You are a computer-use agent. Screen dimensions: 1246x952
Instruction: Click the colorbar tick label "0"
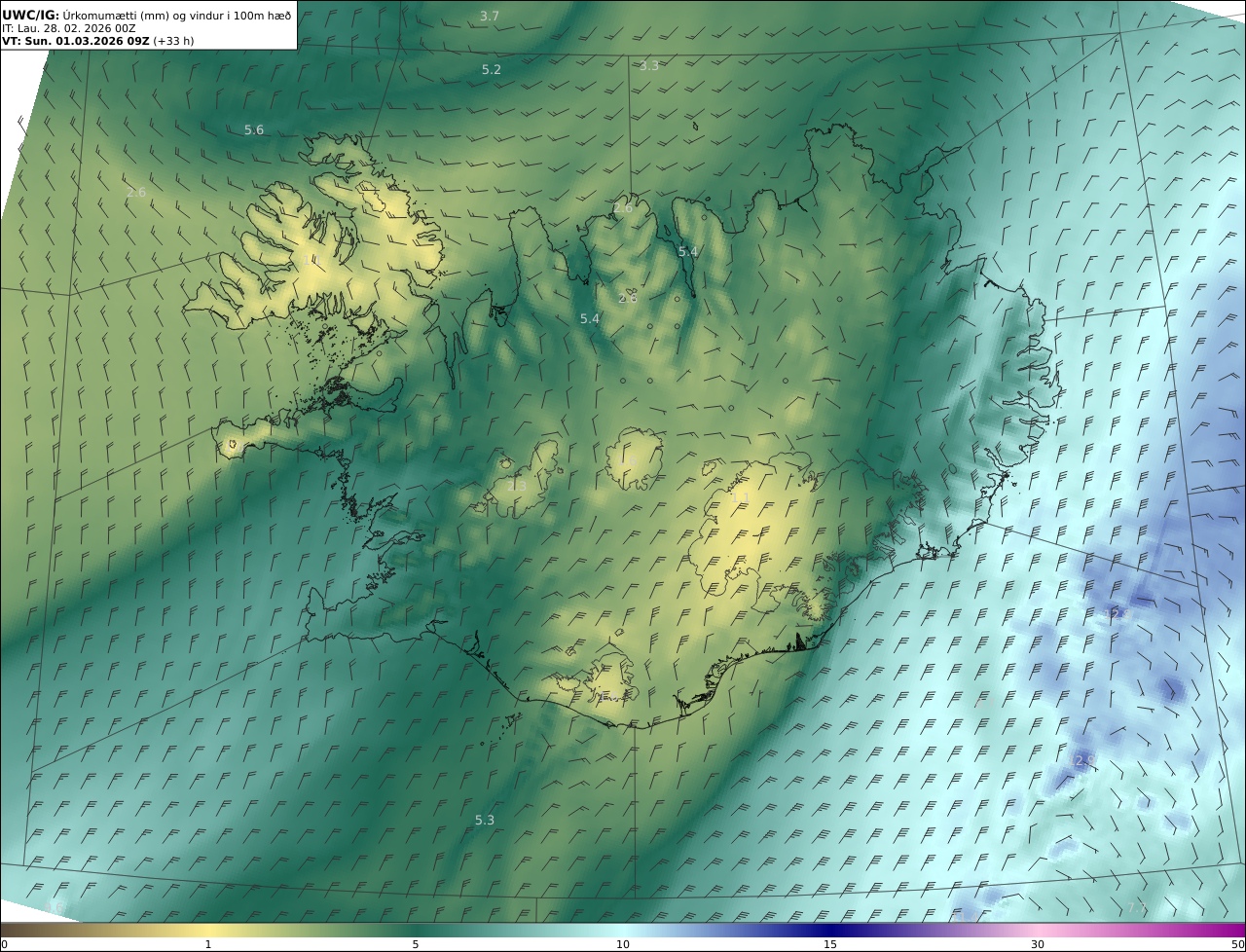(4, 944)
